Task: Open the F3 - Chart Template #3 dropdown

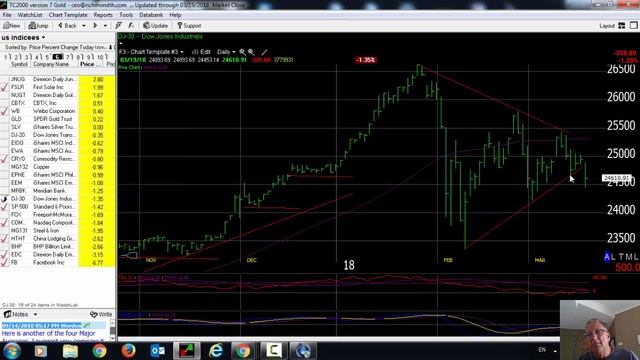Action: pos(151,52)
